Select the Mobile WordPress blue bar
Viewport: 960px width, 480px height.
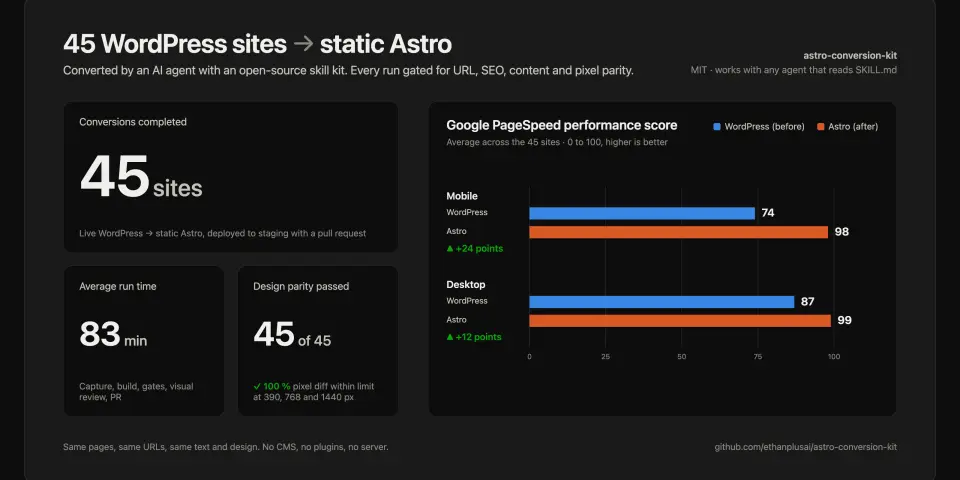pos(642,213)
